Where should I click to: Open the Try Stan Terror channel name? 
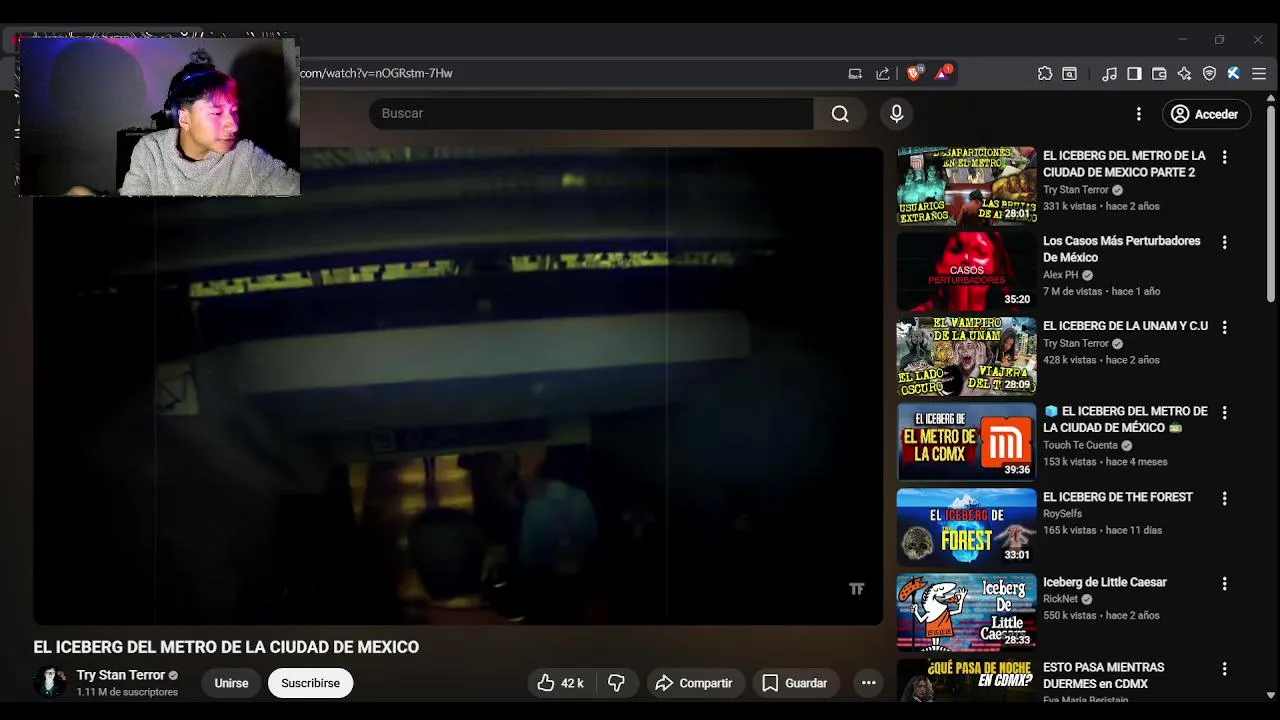point(121,675)
